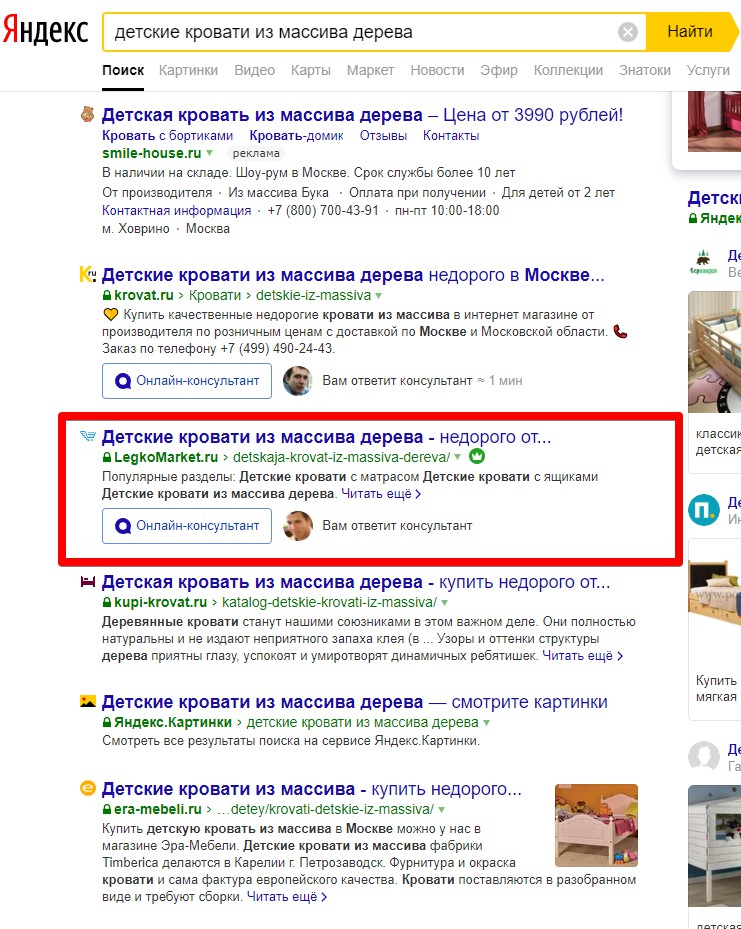
Task: Click the smile-house.ru green domain link
Action: (x=152, y=153)
